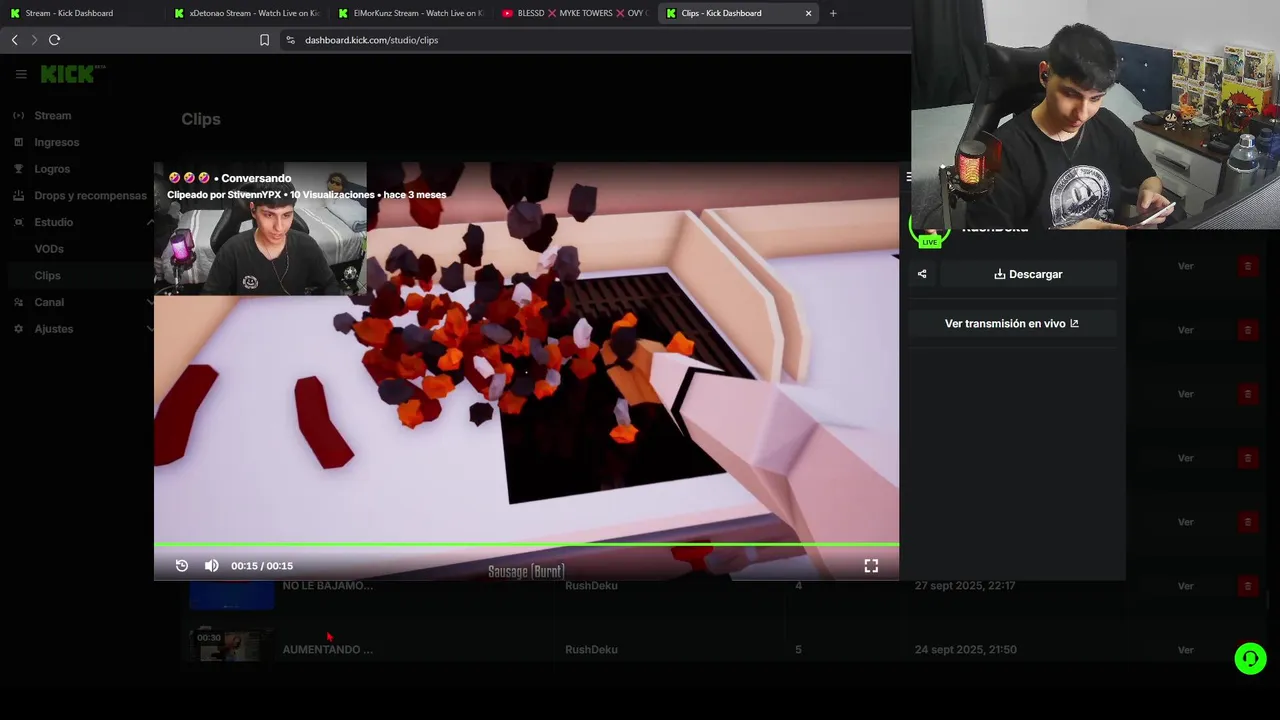This screenshot has width=1280, height=720.
Task: Enter fullscreen on the clip player
Action: 871,566
